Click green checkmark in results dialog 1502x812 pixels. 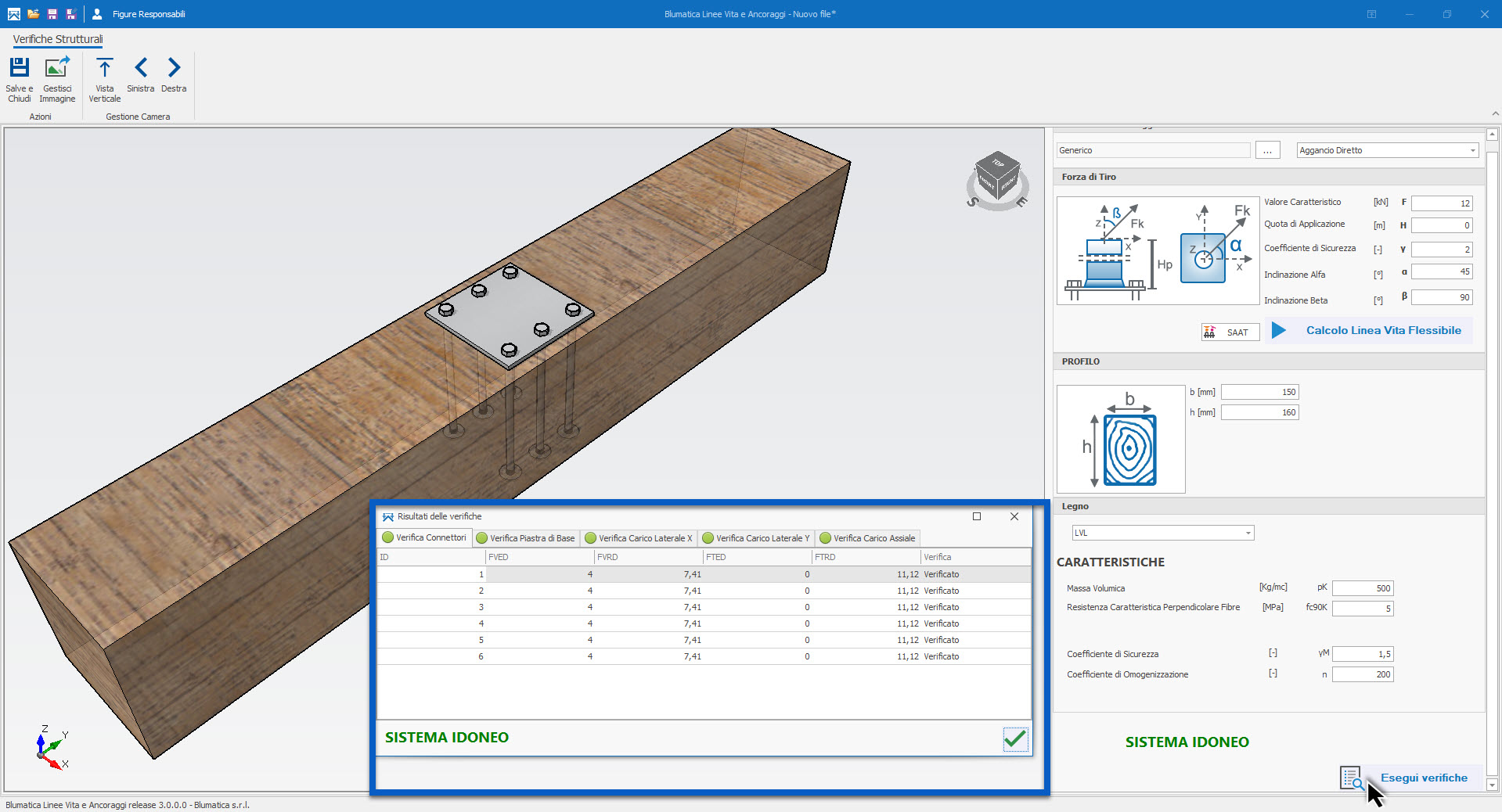click(1014, 738)
